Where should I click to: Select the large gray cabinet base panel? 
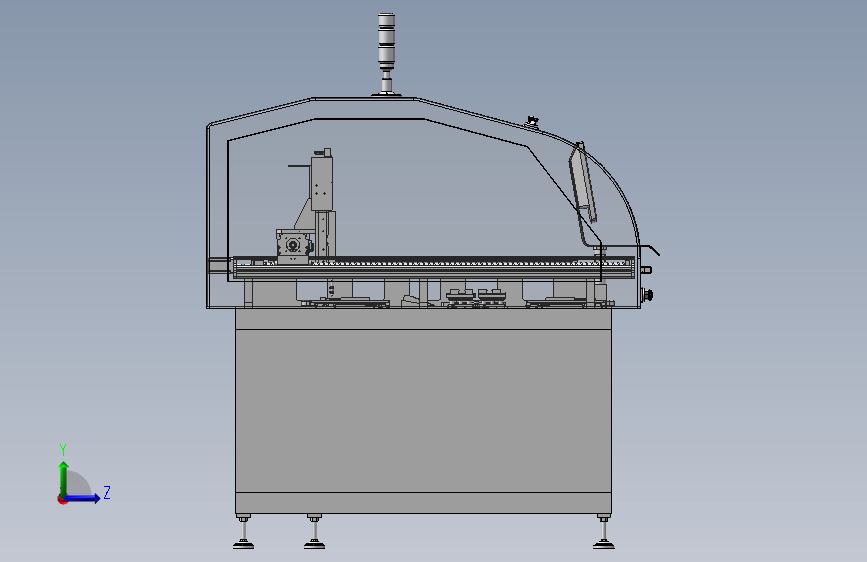tap(424, 410)
